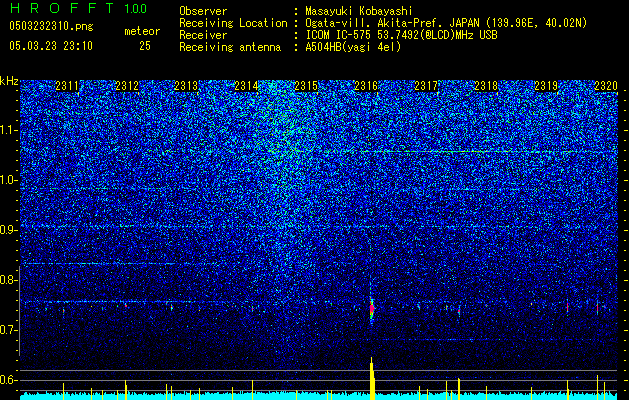The image size is (629, 400).
Task: Click the 1.1 frequency axis label
Action: coord(9,130)
